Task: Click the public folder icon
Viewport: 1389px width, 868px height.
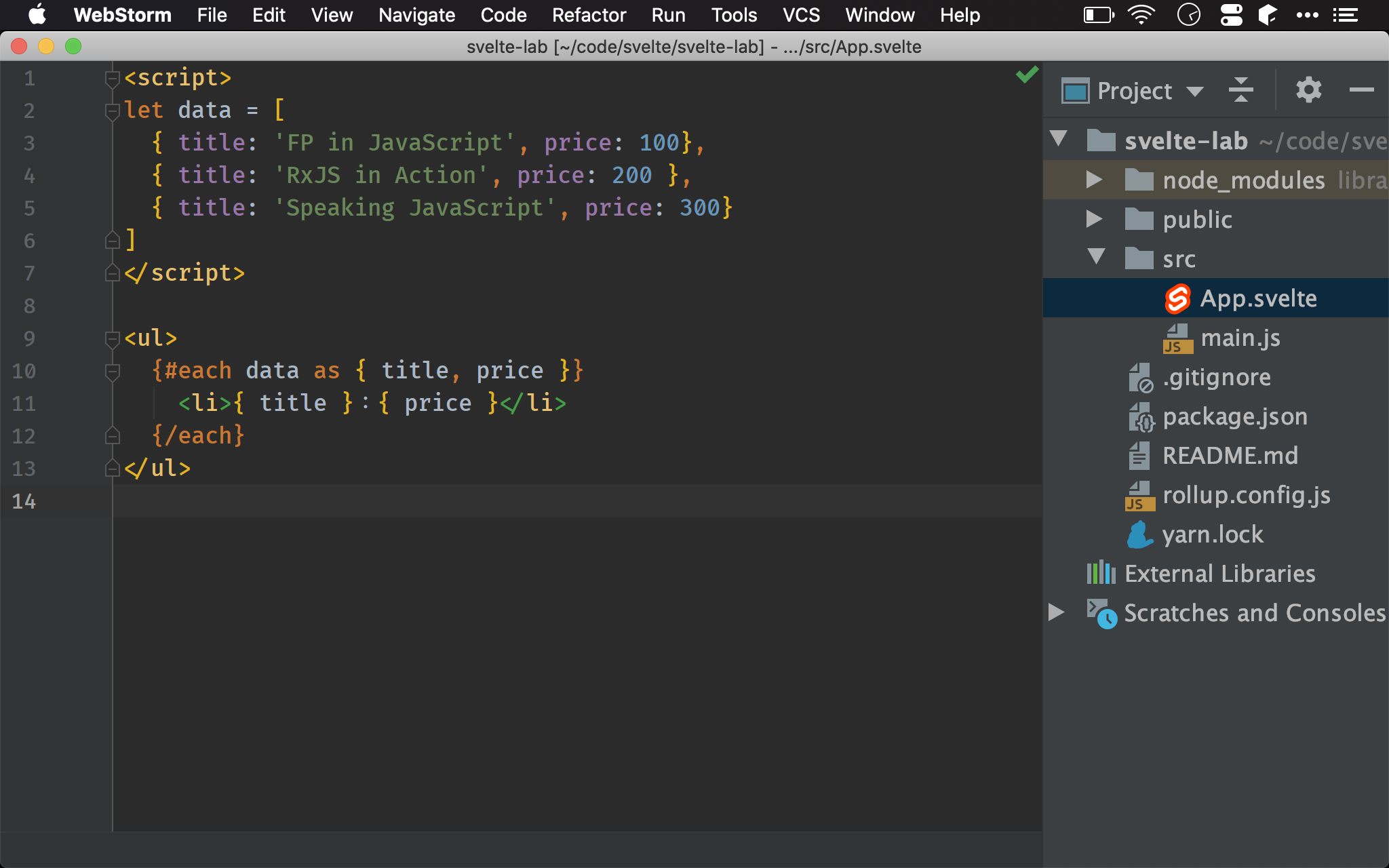Action: (1139, 219)
